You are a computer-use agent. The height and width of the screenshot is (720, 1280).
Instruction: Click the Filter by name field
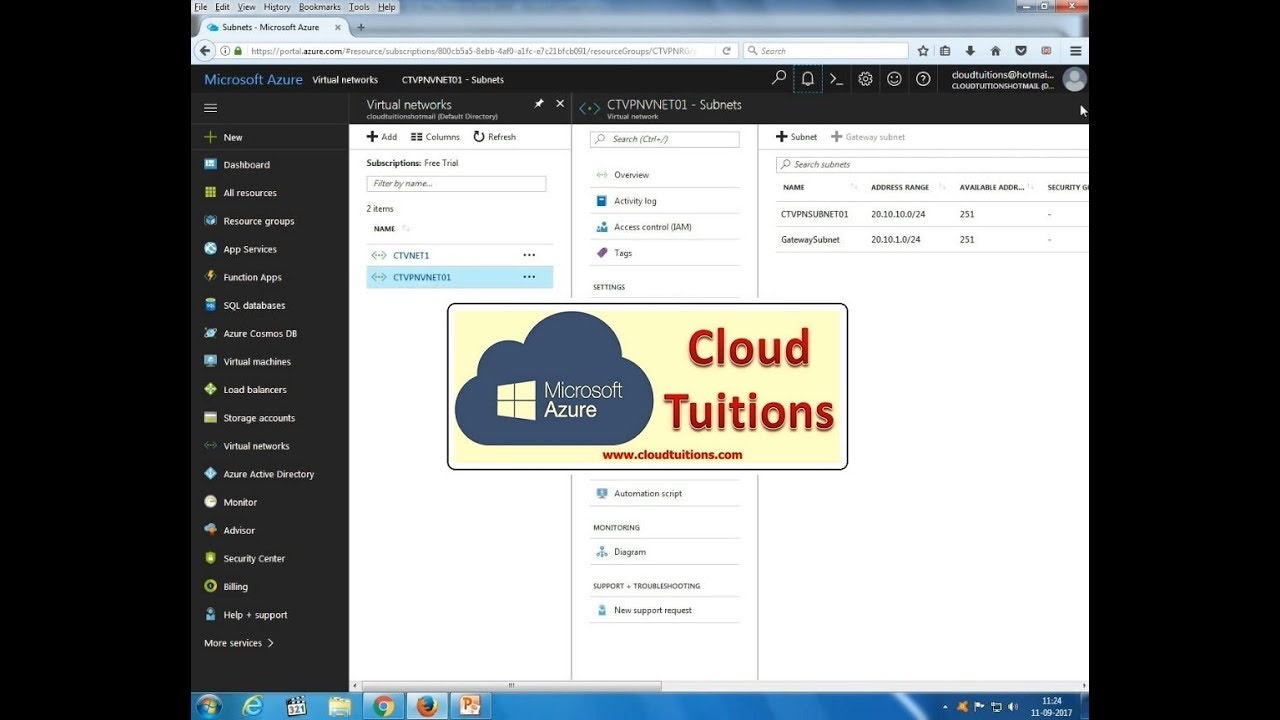456,184
